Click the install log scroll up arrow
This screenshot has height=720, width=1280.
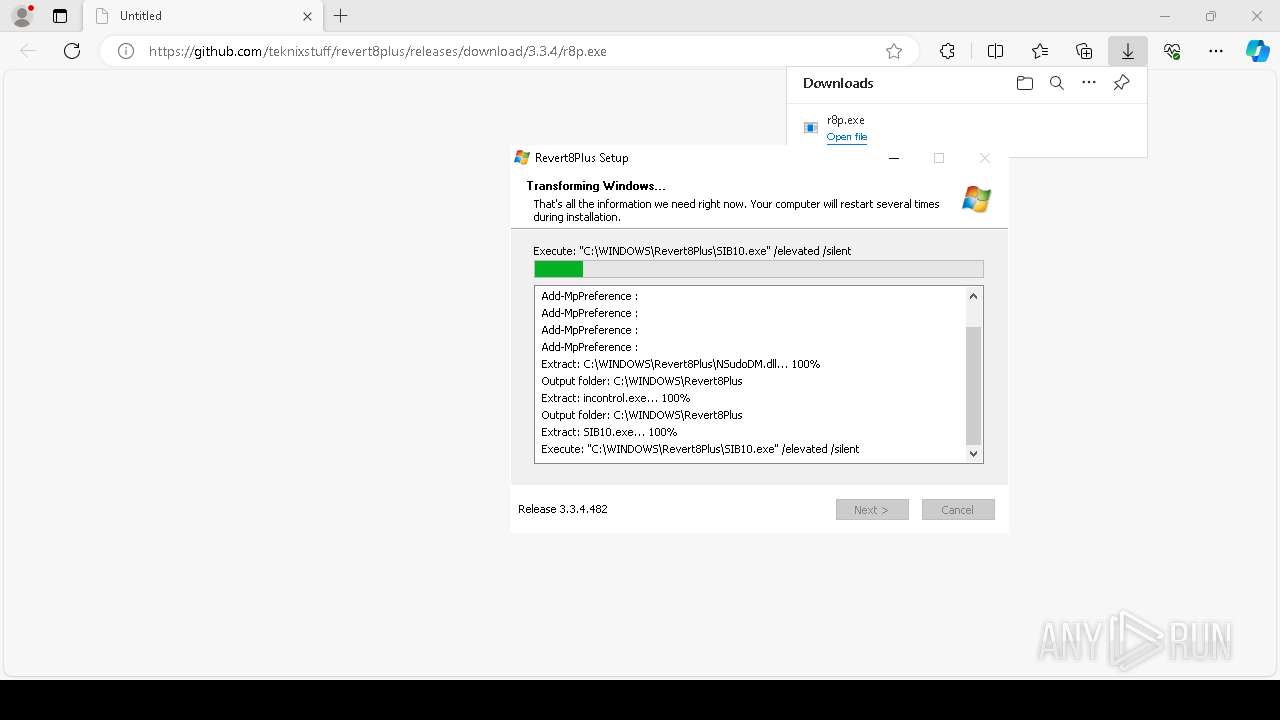pos(973,296)
